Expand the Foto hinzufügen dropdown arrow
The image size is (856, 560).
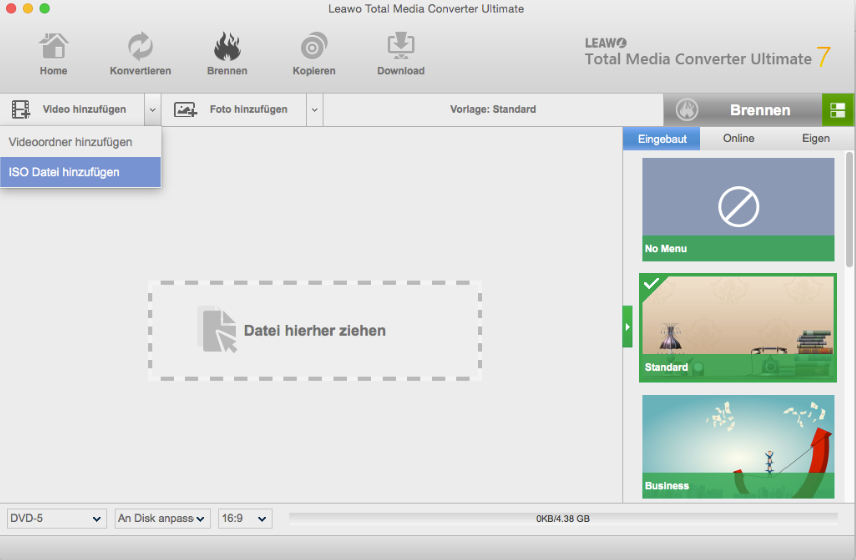tap(314, 110)
